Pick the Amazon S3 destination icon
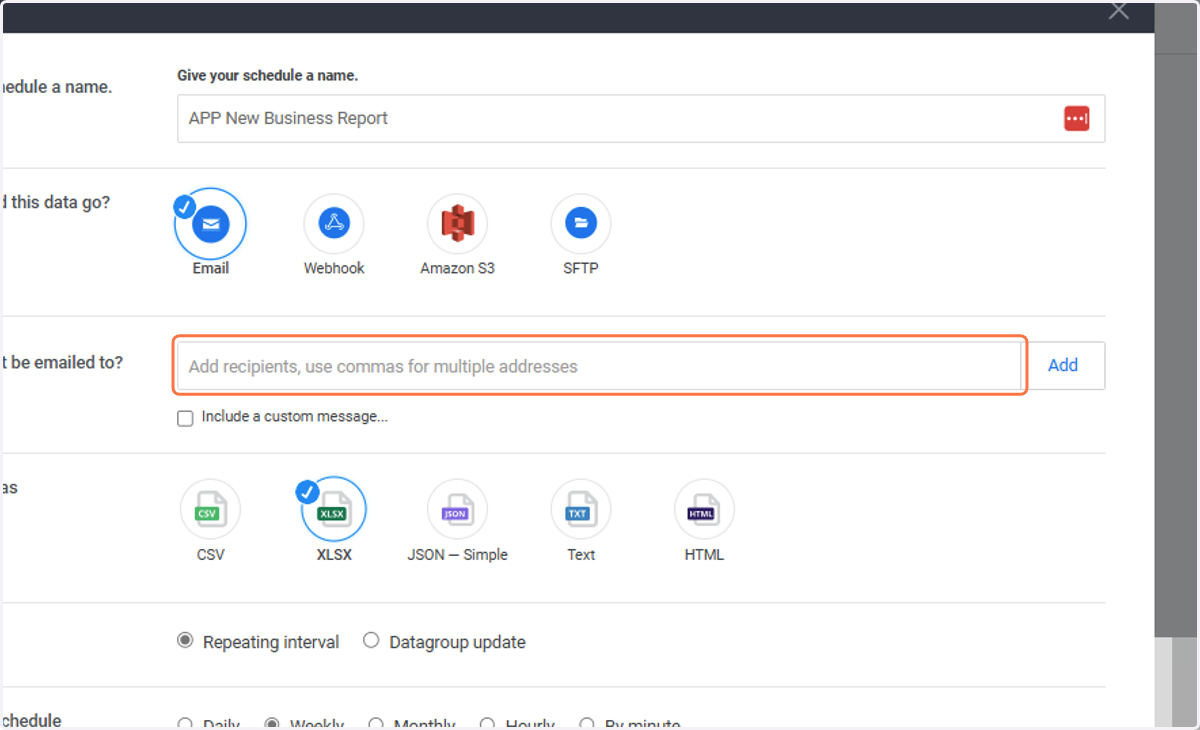 [457, 224]
